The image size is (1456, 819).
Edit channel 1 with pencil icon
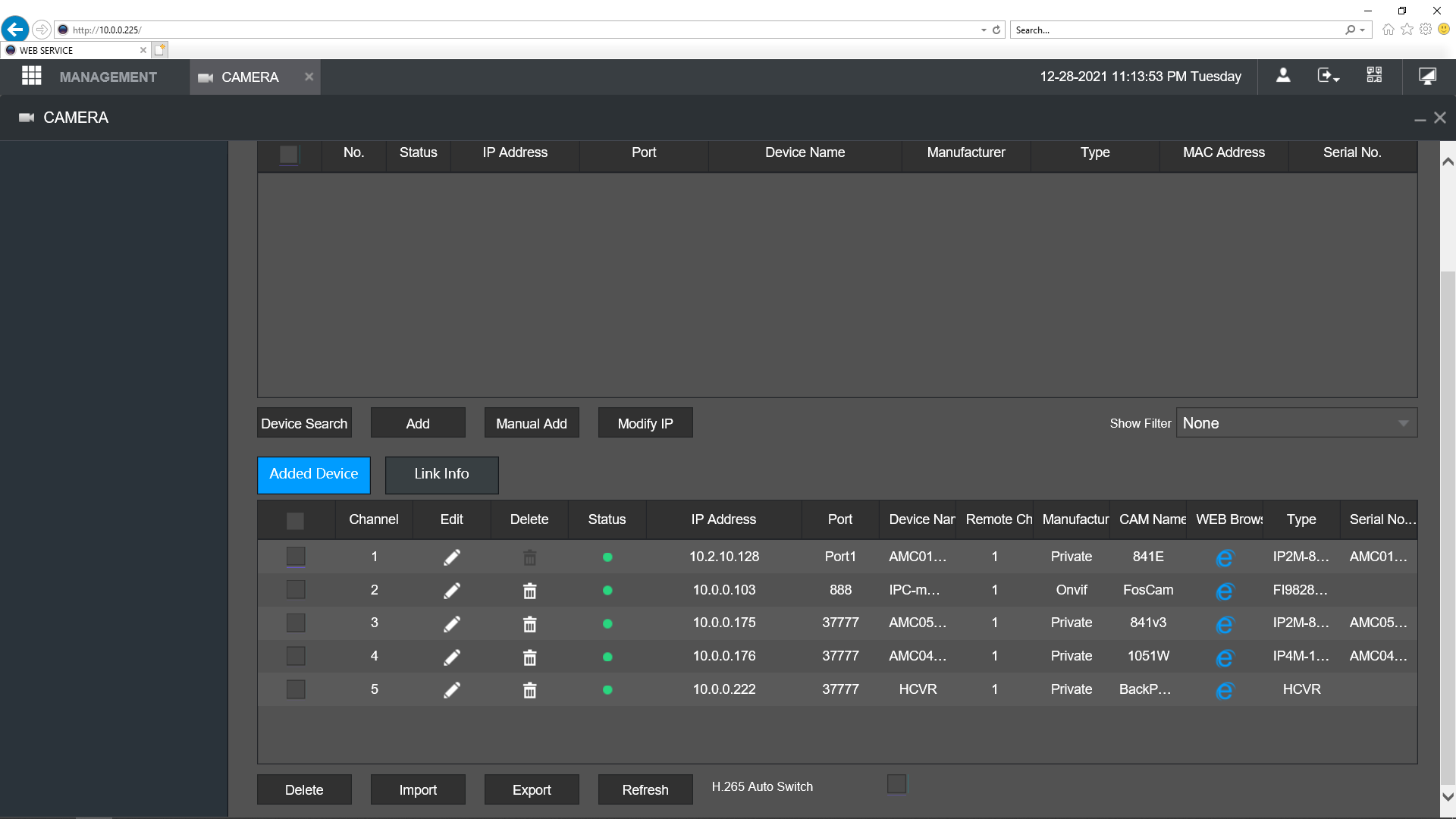pos(452,557)
